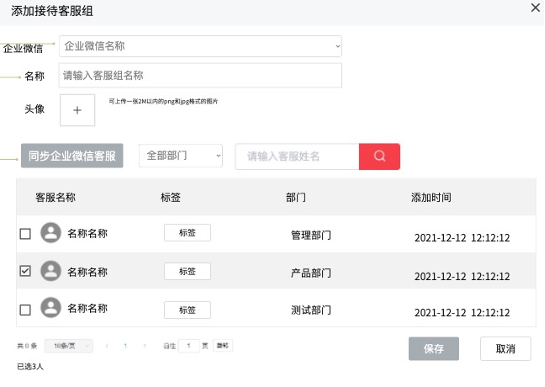
Task: Open the page size dropdown
Action: pyautogui.click(x=69, y=346)
